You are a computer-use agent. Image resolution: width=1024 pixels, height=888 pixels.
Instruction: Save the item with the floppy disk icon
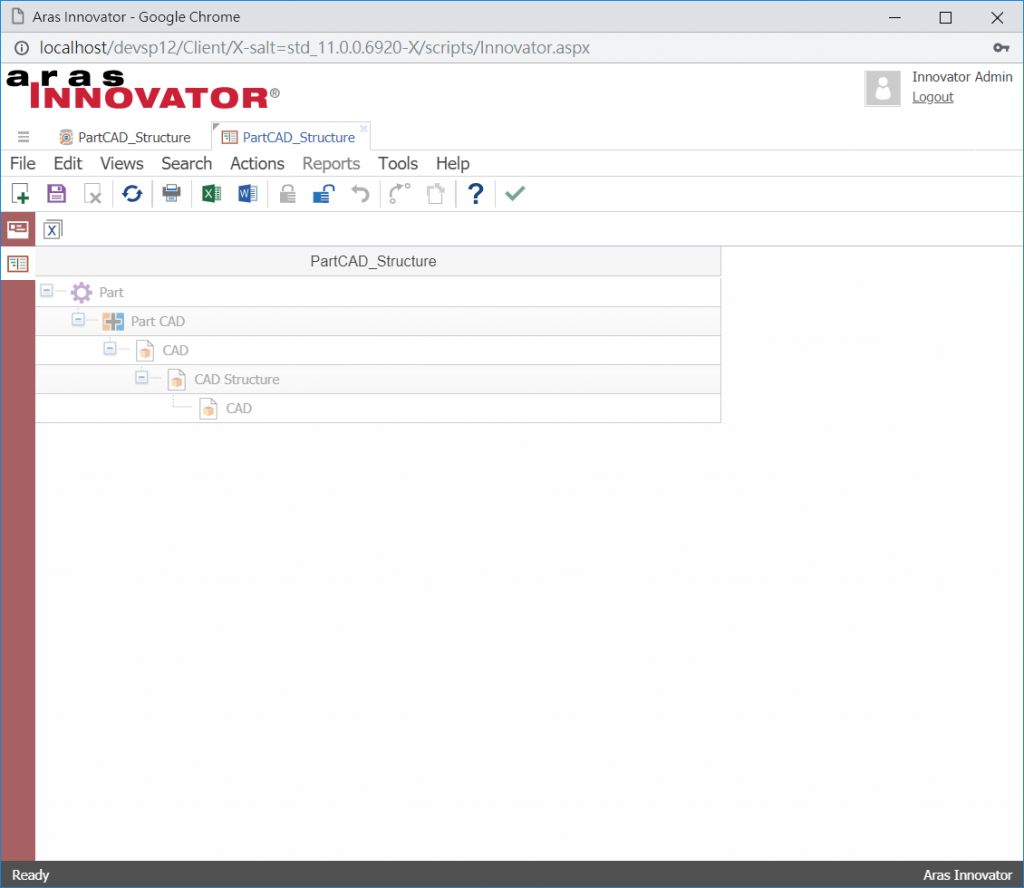pos(56,194)
